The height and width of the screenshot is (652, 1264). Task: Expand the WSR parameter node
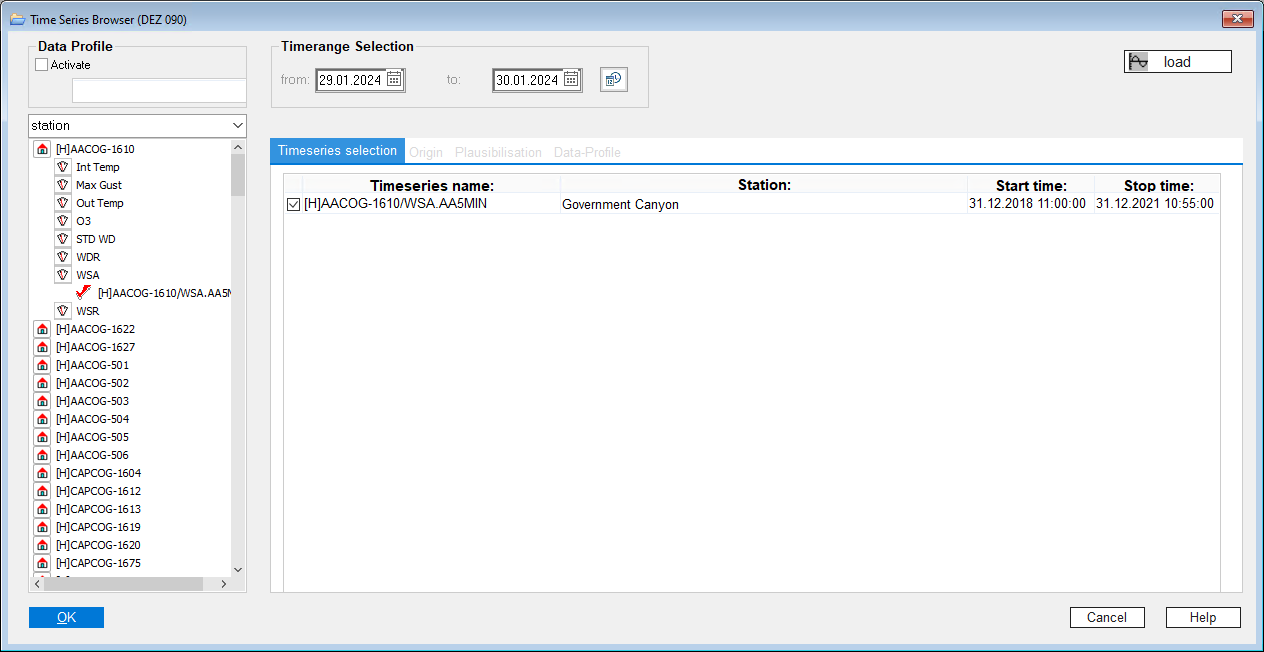(x=62, y=311)
